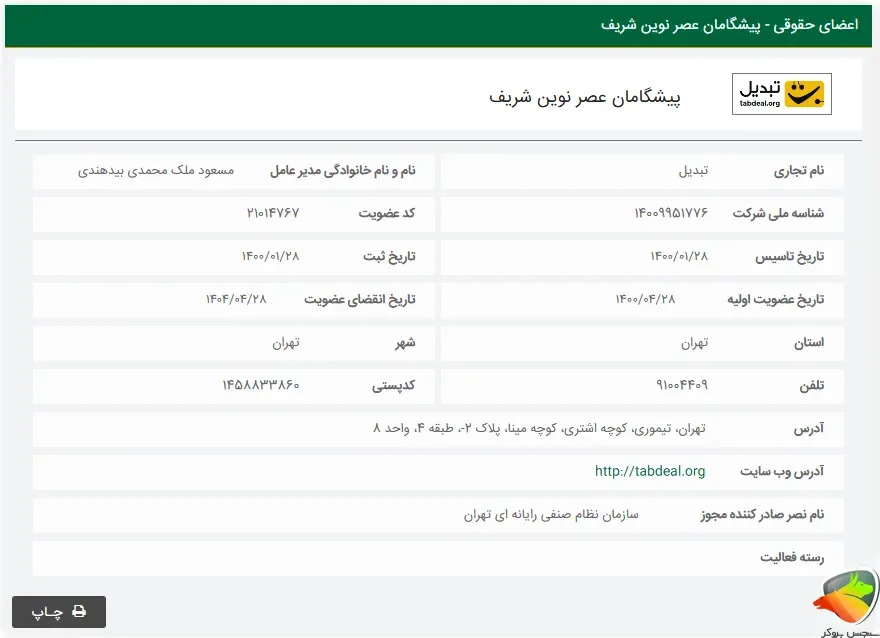Image resolution: width=880 pixels, height=638 pixels.
Task: Select the national ID value ۱۴۰۰۹۹۵۱۷۷۶
Action: pyautogui.click(x=671, y=213)
